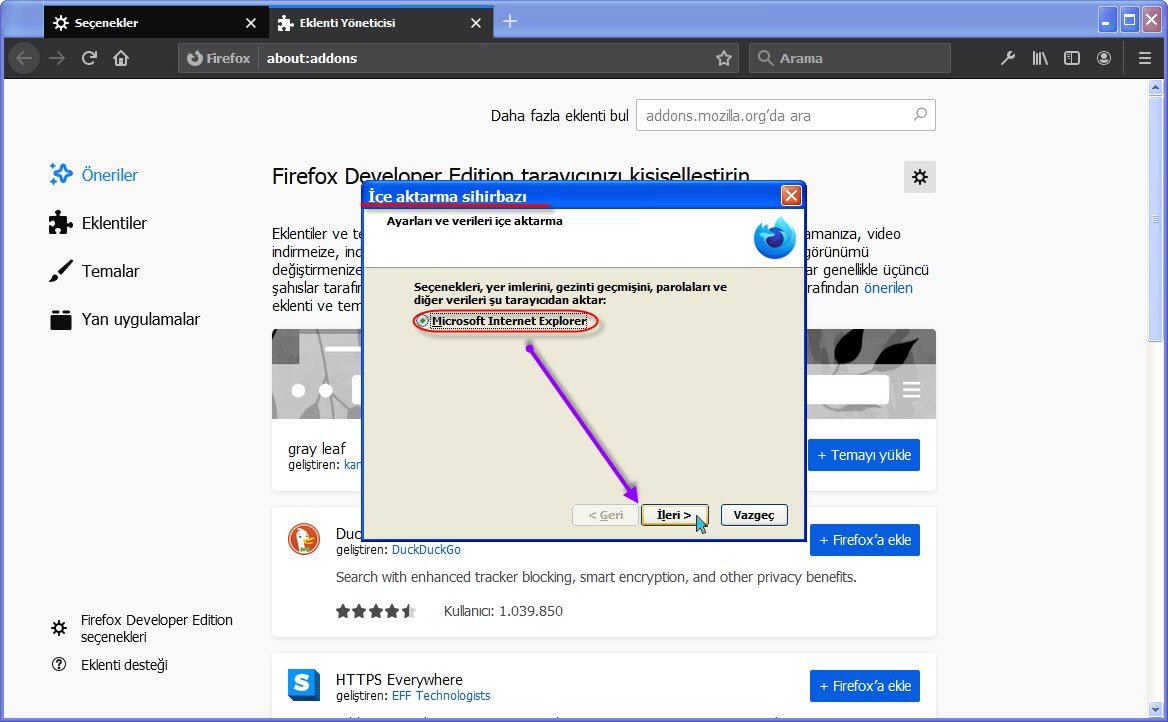Click the Arama search box
This screenshot has height=722, width=1168.
pos(850,58)
